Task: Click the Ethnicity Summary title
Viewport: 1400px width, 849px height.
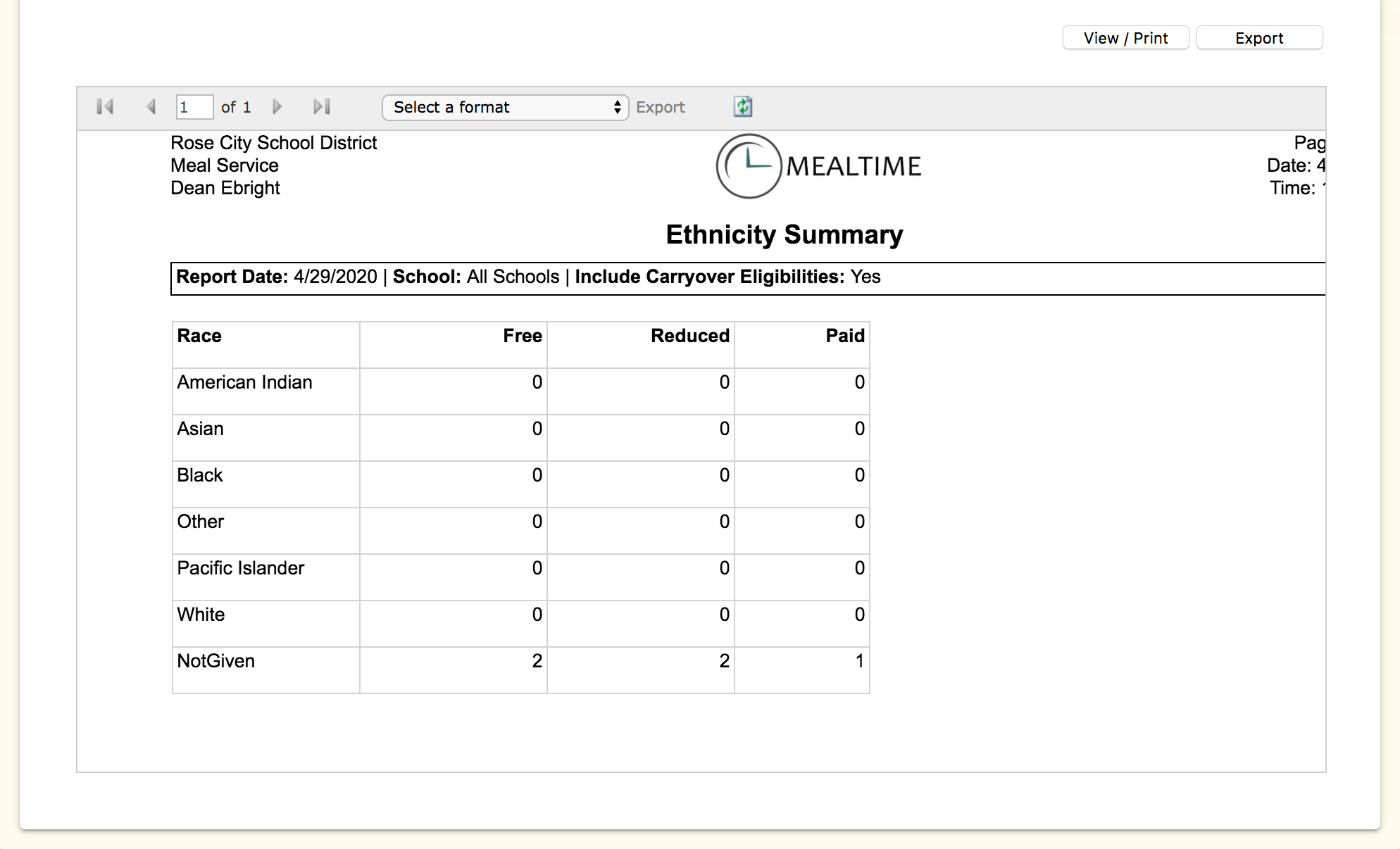Action: click(x=784, y=234)
